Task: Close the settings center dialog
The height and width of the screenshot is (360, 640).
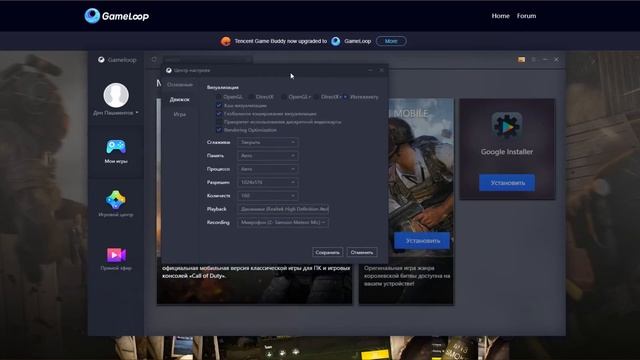Action: point(381,70)
